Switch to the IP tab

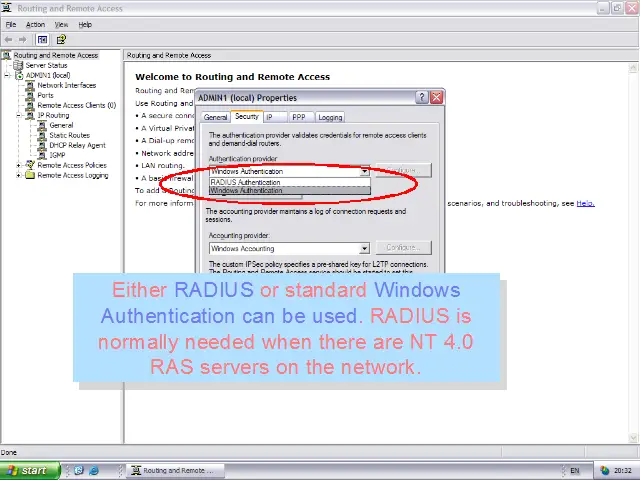click(276, 117)
